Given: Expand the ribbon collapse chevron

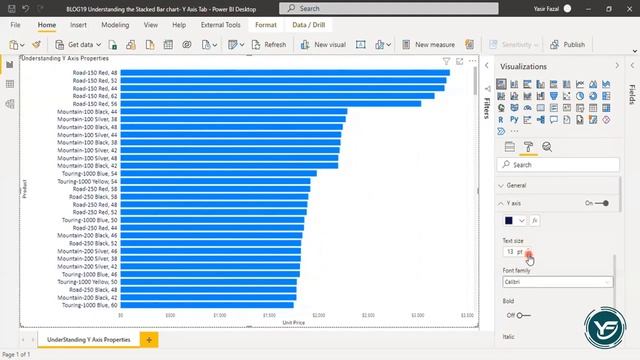Looking at the screenshot, I should click(x=634, y=51).
